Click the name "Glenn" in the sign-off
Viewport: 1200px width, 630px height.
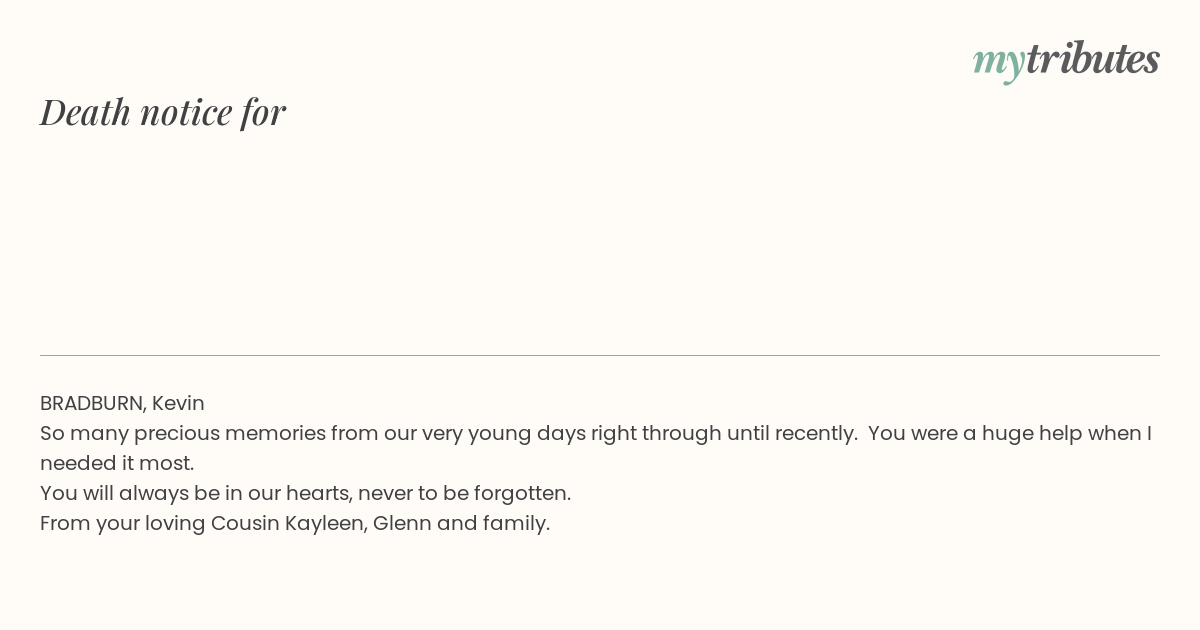(x=402, y=523)
